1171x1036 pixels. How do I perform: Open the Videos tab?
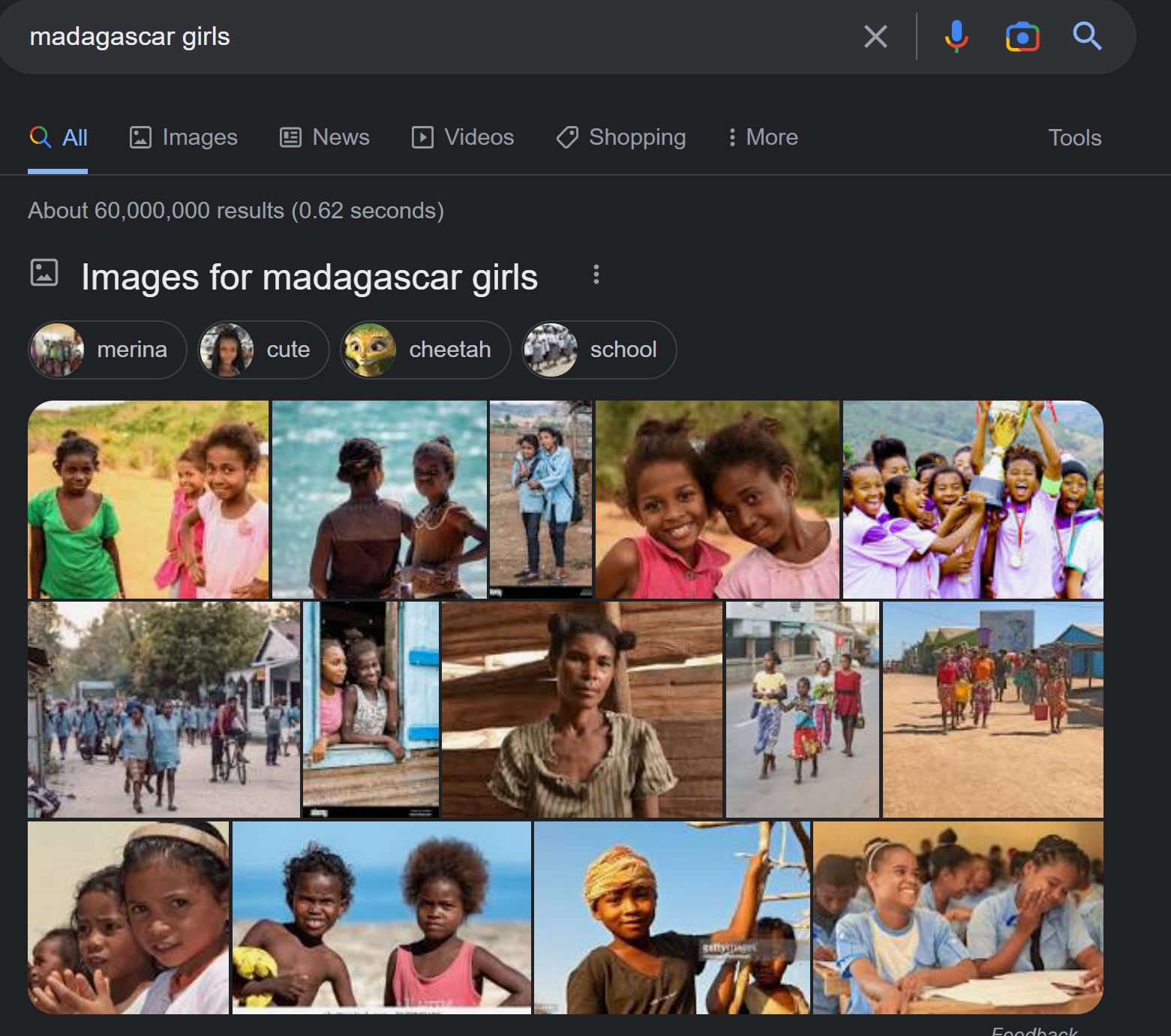click(463, 137)
